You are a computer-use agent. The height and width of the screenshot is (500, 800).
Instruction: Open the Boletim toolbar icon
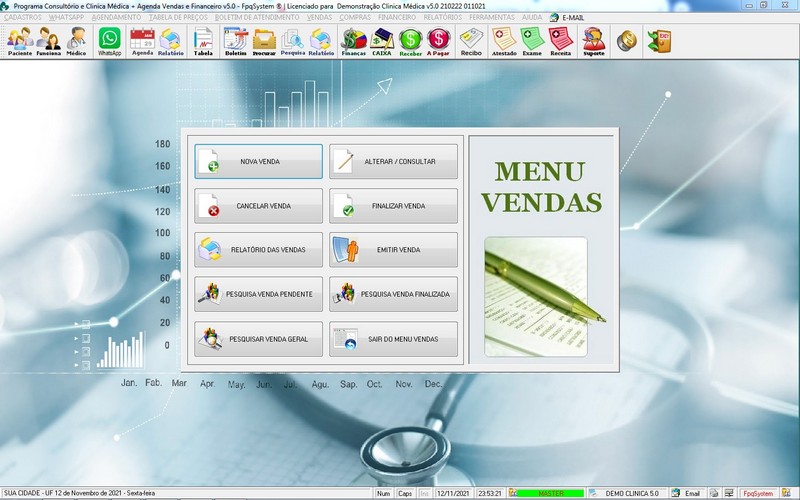point(236,41)
